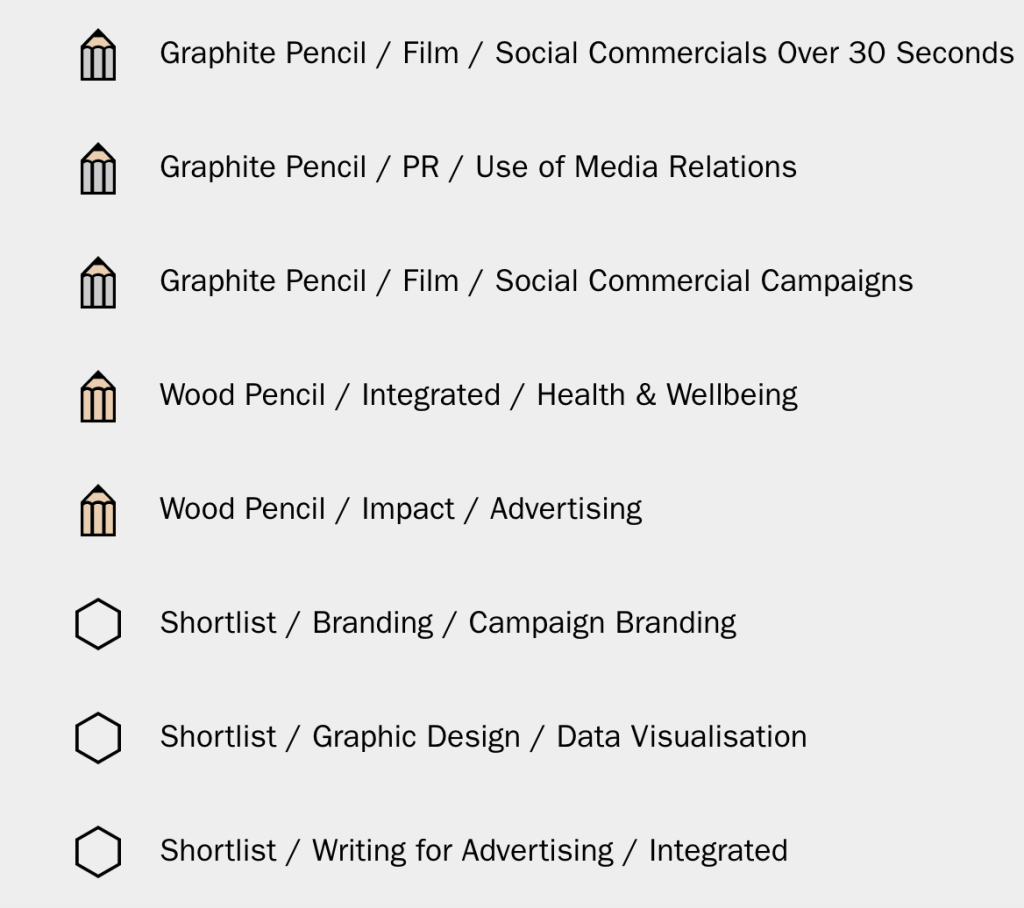Image resolution: width=1024 pixels, height=908 pixels.
Task: Select Shortlist / Graphic Design / Data Visualisation text
Action: tap(483, 737)
